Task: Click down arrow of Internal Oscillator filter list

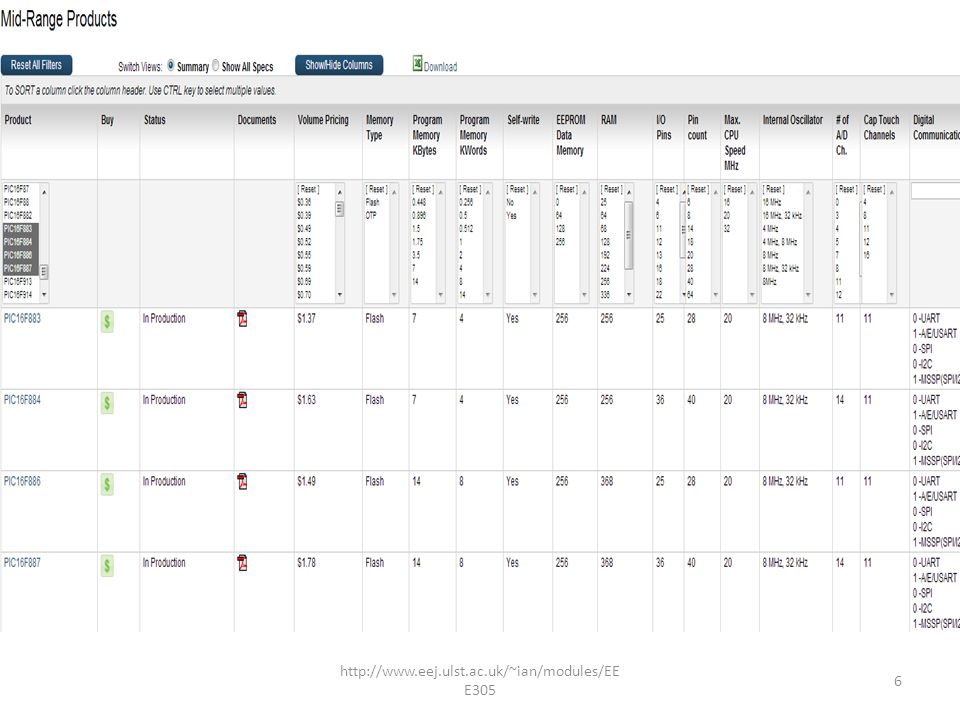Action: click(808, 295)
